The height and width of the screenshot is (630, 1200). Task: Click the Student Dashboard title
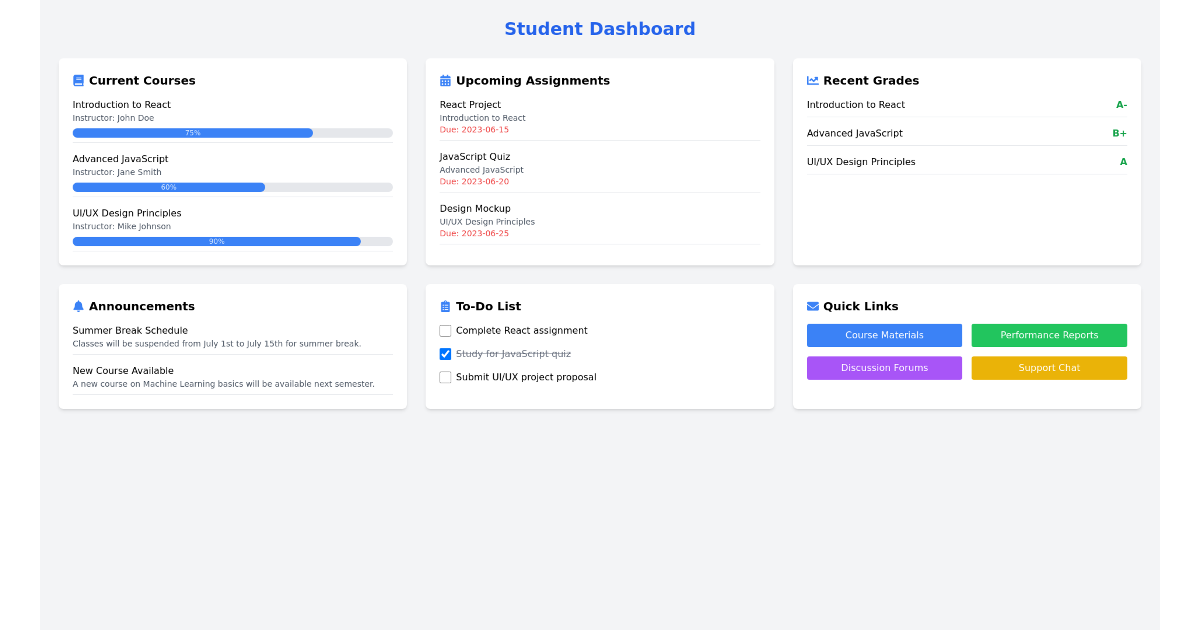(599, 29)
